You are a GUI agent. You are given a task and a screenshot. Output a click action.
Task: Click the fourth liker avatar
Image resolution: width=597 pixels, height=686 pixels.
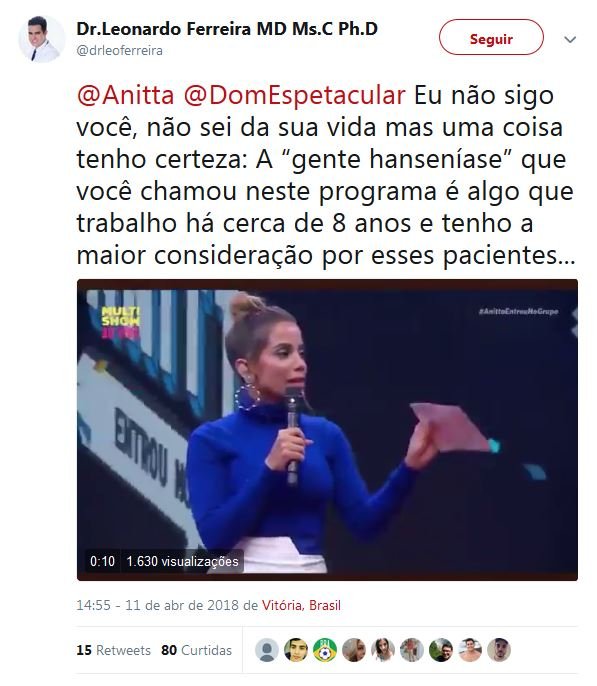coord(354,650)
